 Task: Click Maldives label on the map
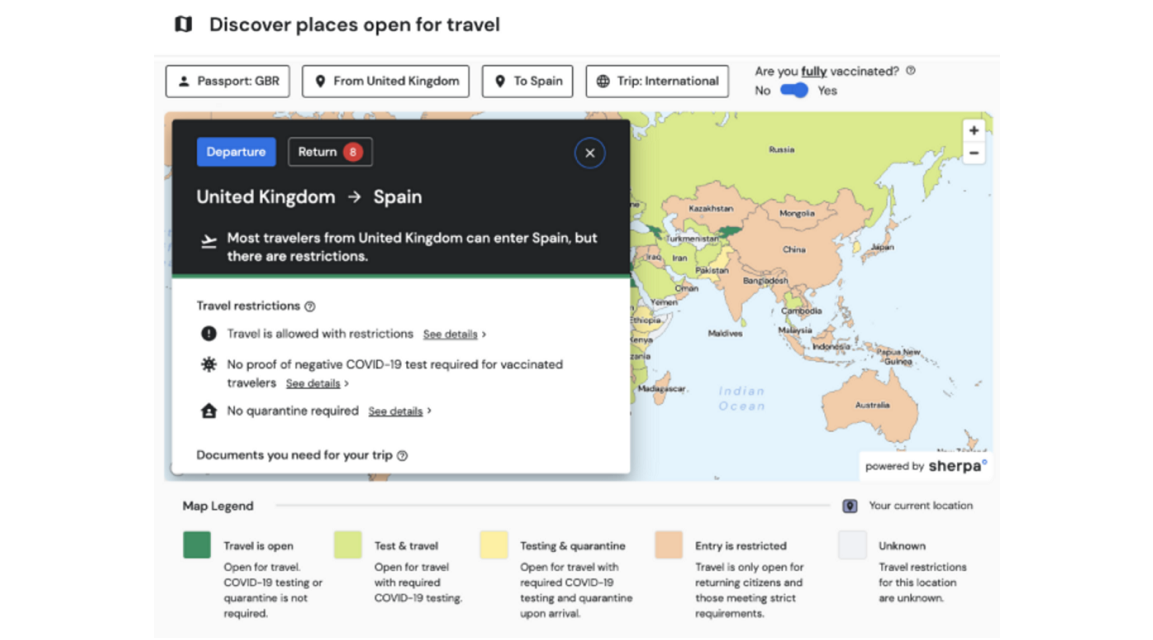pyautogui.click(x=725, y=333)
